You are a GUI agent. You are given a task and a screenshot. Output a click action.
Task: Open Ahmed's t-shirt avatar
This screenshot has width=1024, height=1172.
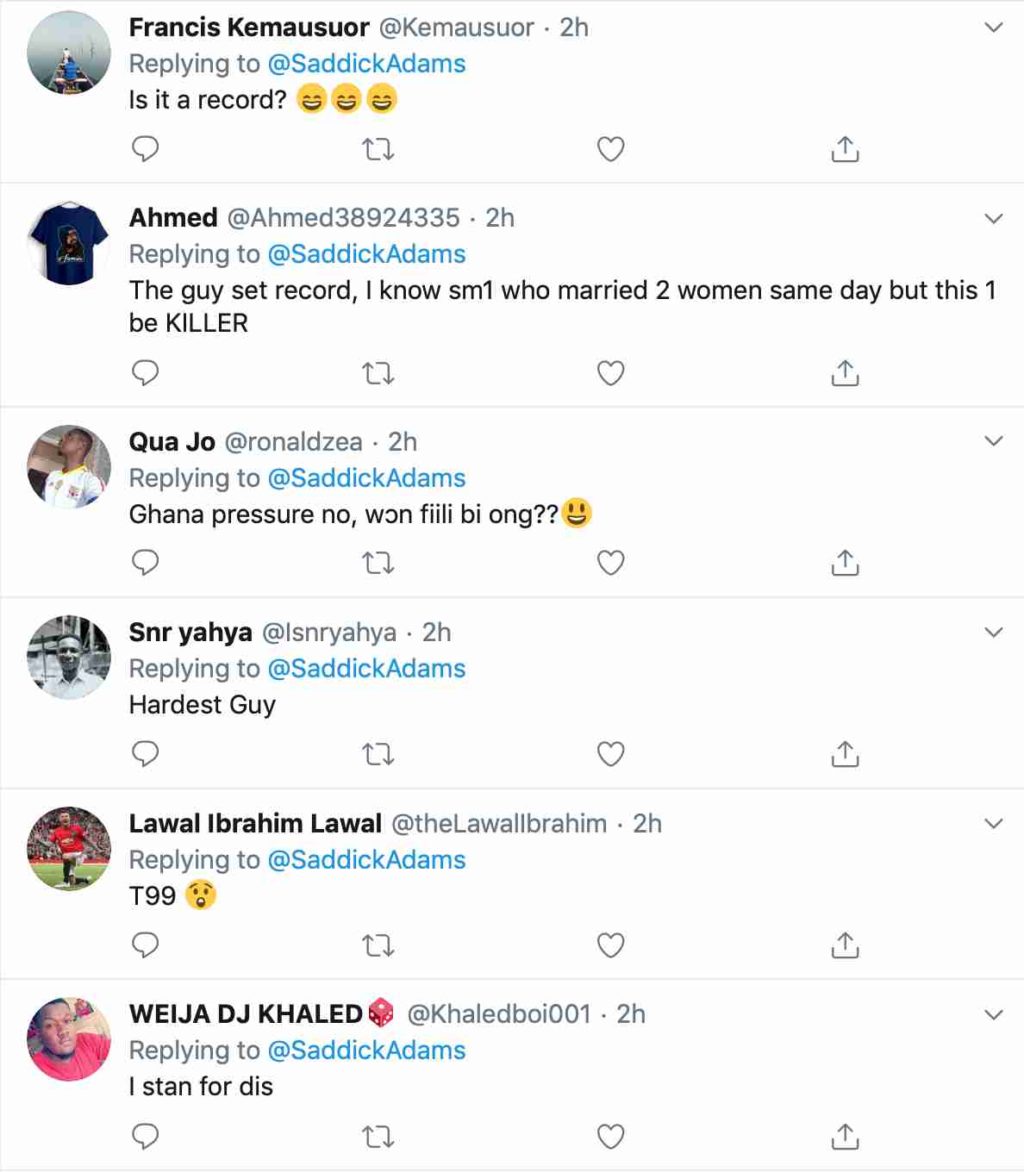click(x=69, y=243)
